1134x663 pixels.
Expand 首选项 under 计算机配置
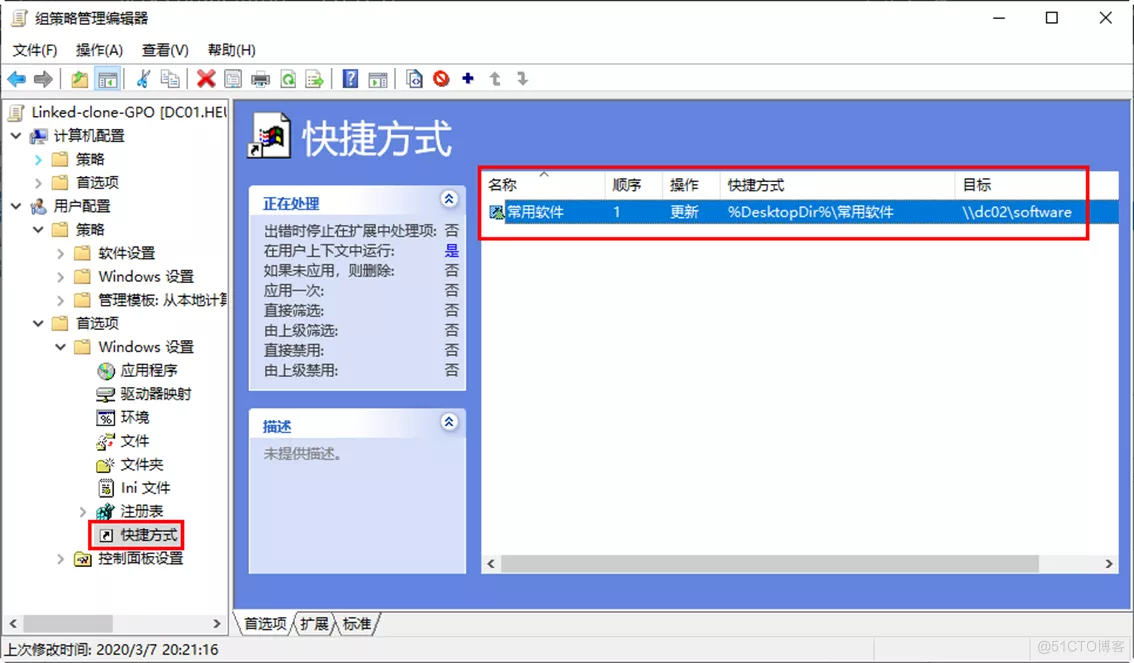pyautogui.click(x=38, y=182)
